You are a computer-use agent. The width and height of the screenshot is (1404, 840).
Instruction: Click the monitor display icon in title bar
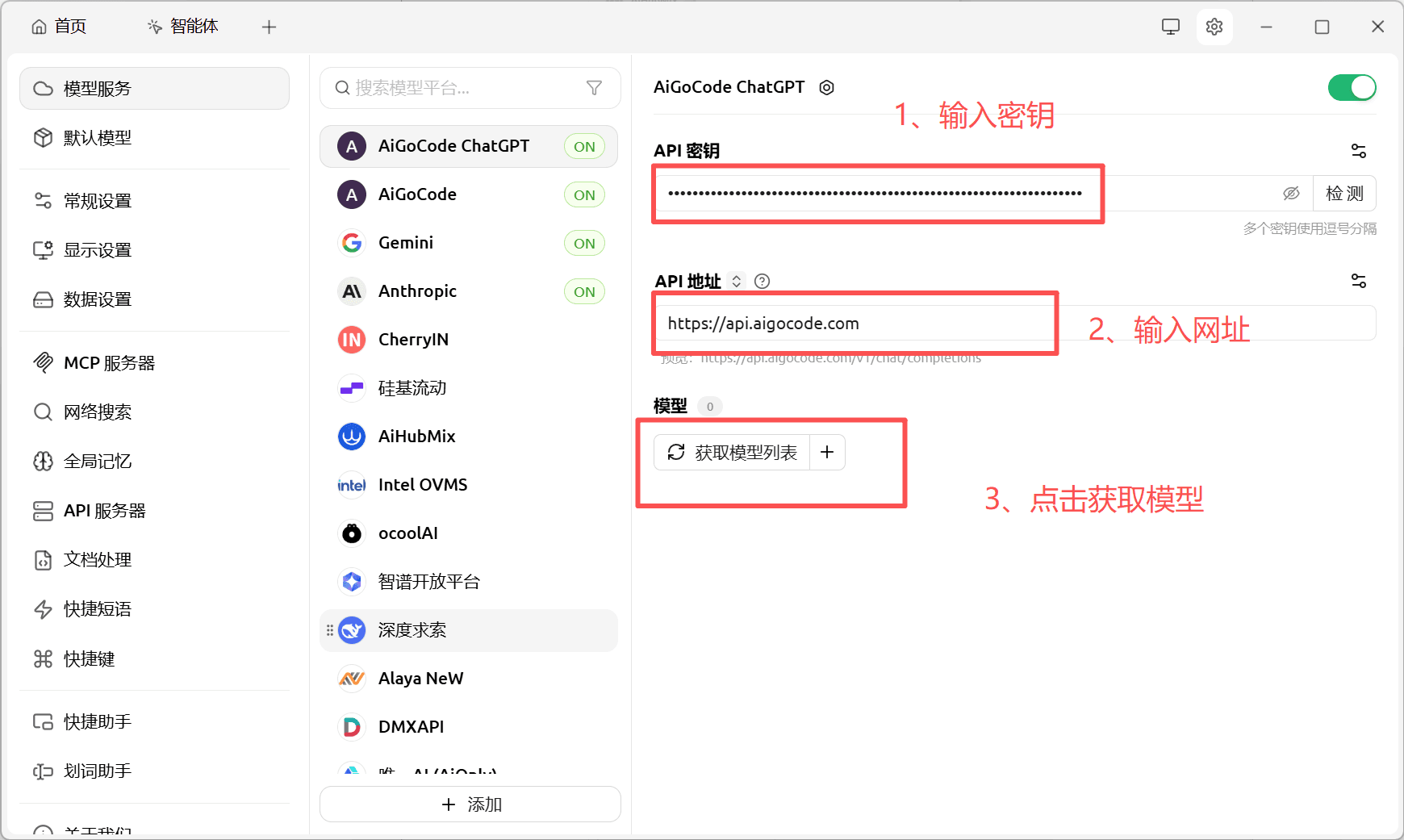point(1170,27)
